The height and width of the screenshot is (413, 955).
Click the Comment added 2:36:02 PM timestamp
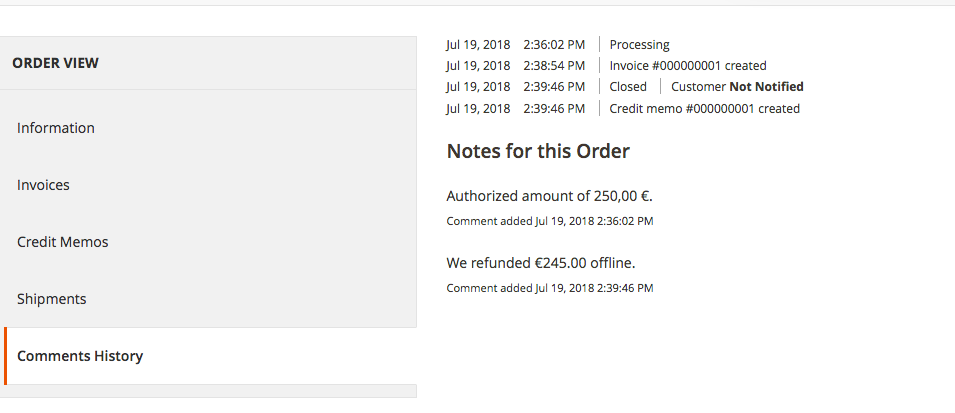click(549, 221)
